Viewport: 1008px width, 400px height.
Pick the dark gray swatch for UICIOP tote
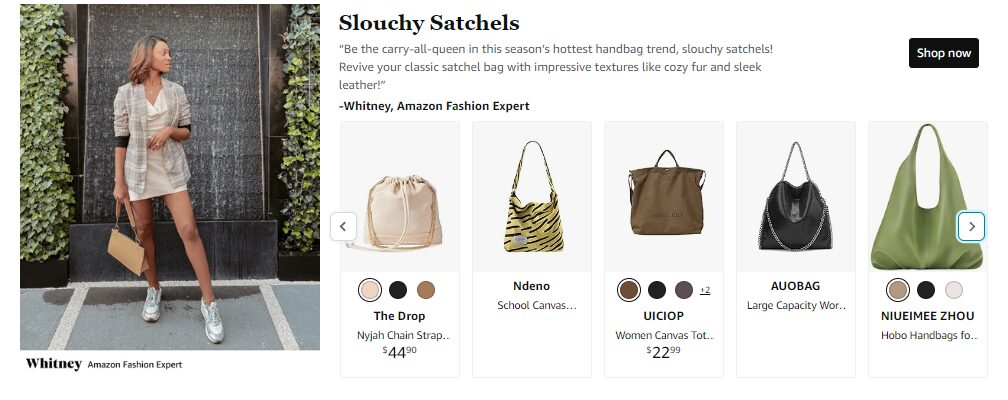(685, 290)
